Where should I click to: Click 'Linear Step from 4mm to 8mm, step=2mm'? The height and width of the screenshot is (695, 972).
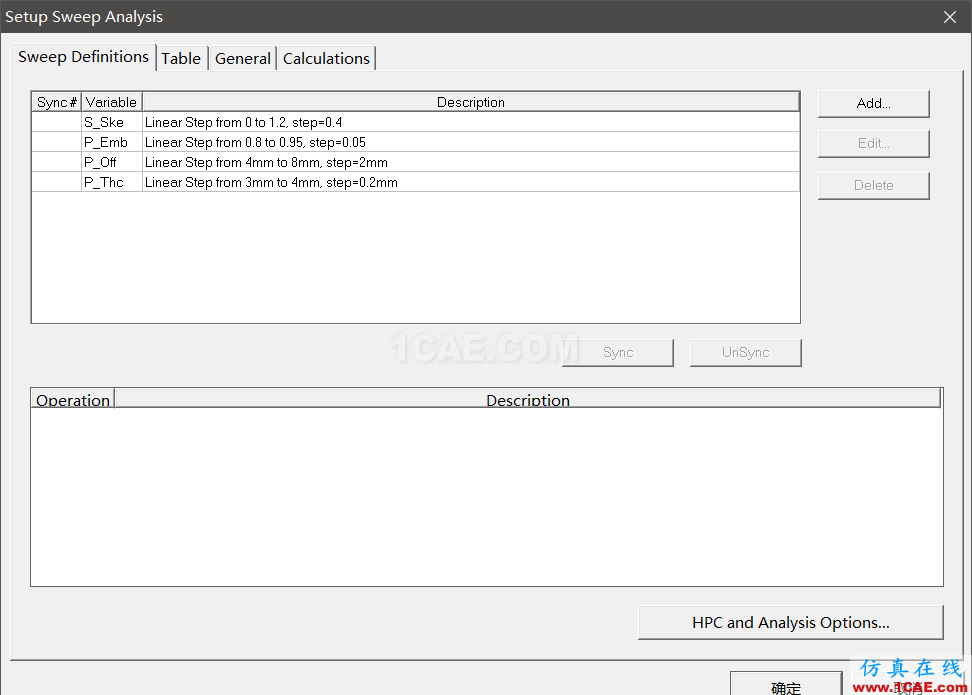pyautogui.click(x=267, y=162)
